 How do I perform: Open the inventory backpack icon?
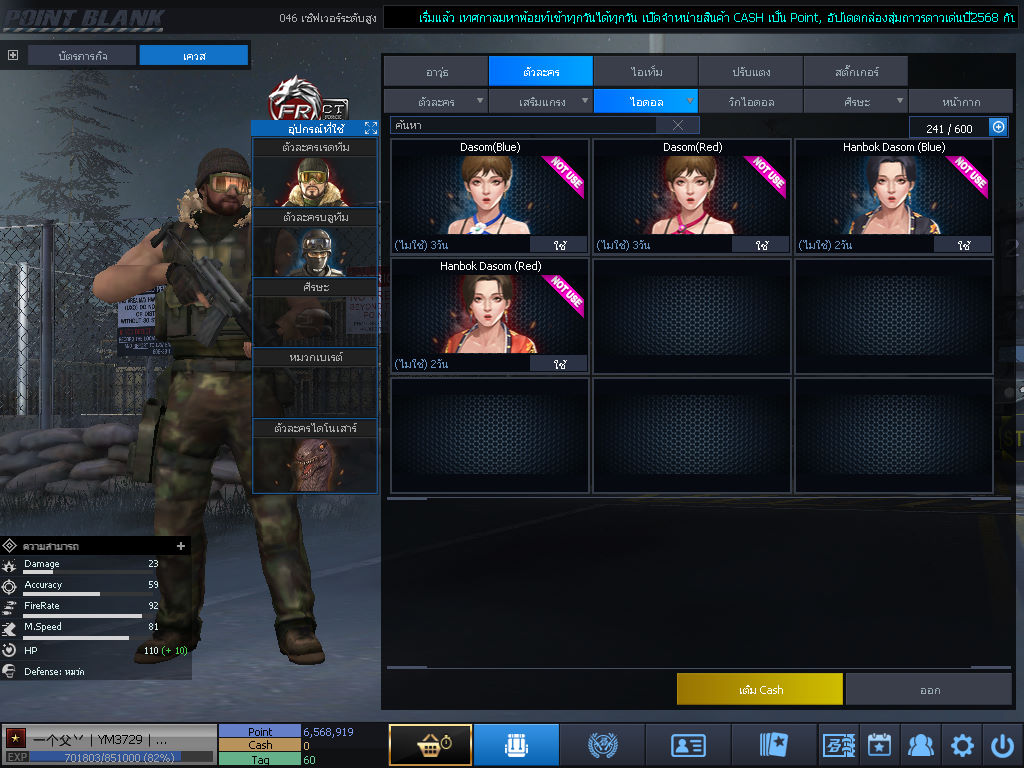click(516, 745)
